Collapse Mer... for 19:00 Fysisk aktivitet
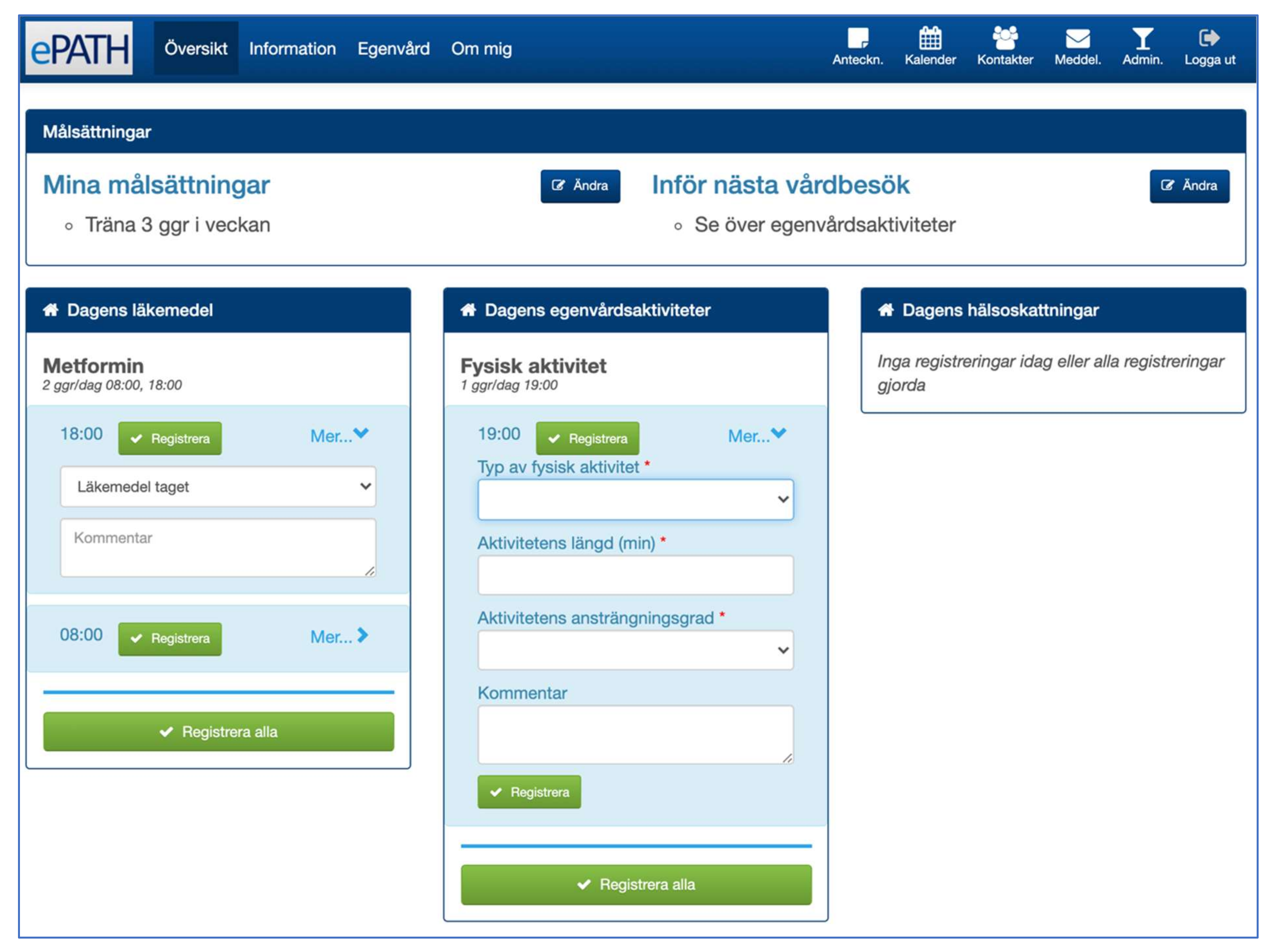Image resolution: width=1274 pixels, height=952 pixels. 756,435
